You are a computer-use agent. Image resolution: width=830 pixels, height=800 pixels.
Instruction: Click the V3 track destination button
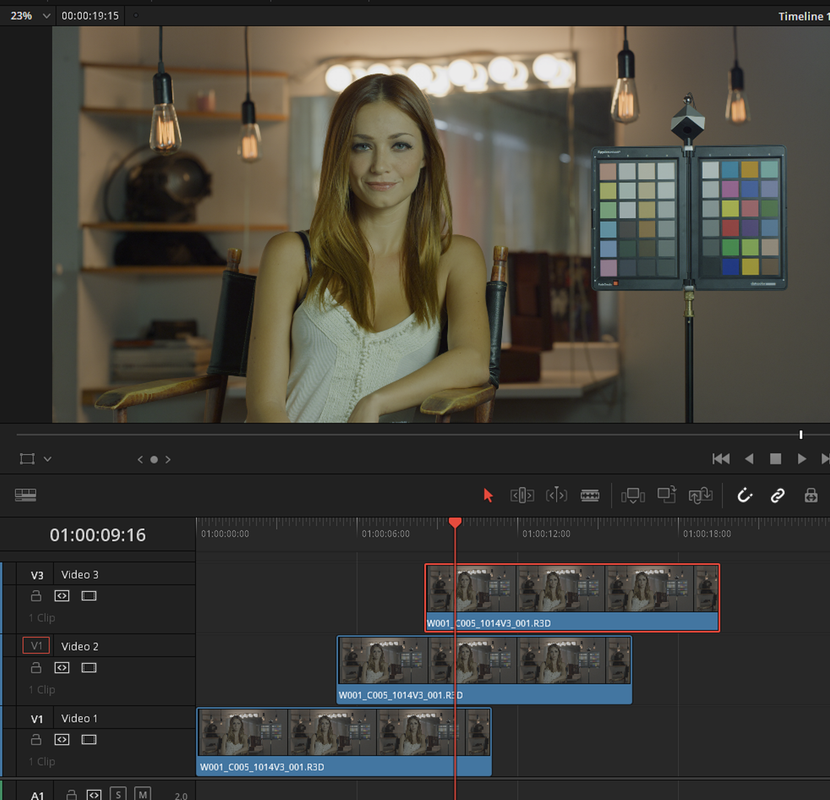click(37, 575)
